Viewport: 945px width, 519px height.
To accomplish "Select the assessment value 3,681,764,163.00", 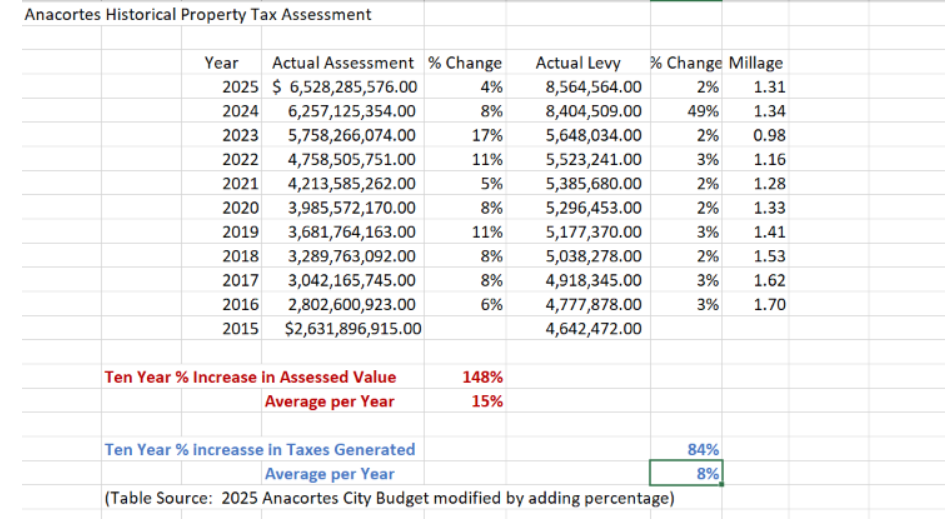I will tap(351, 231).
